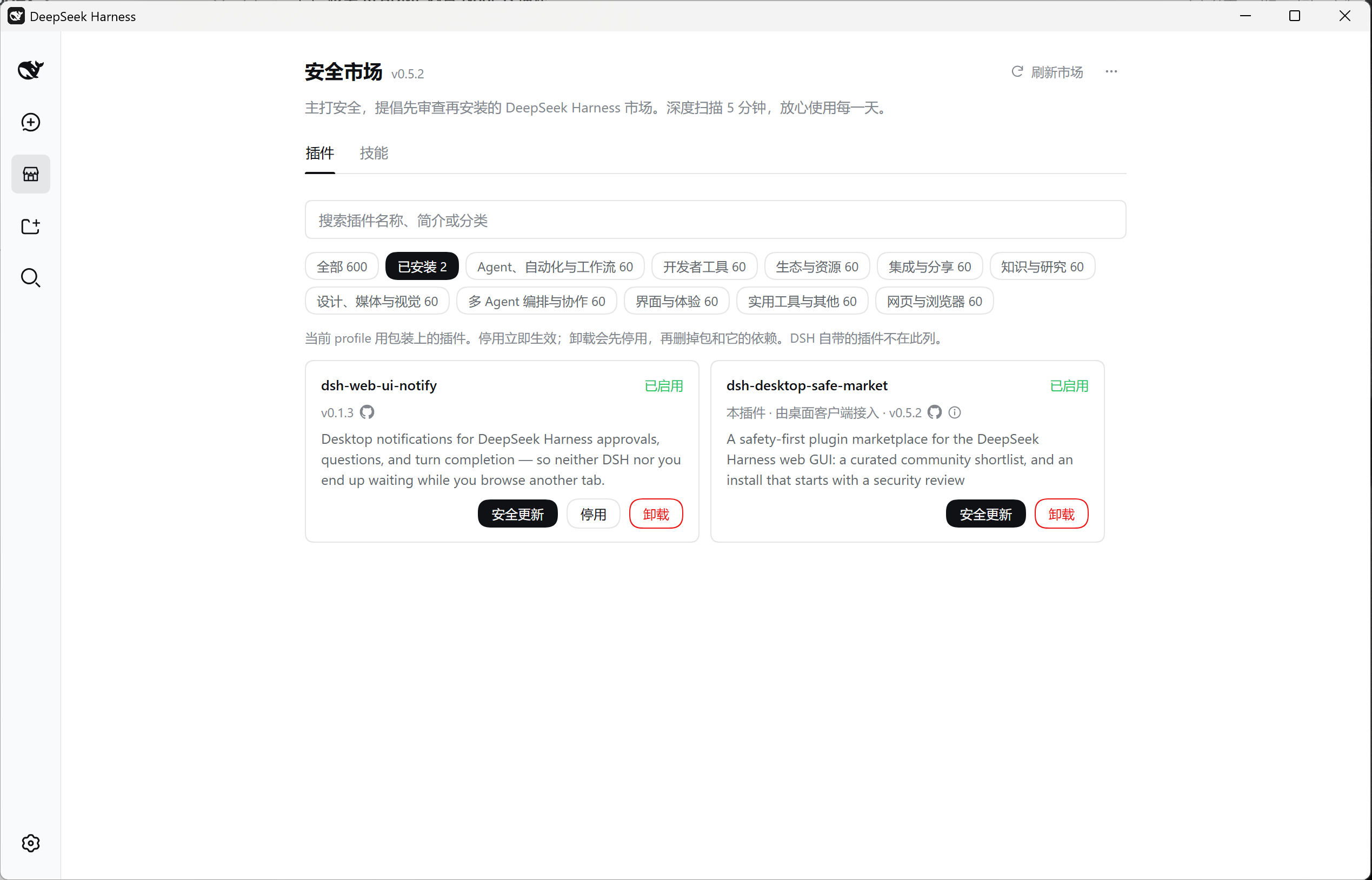Click '本插件 · 由桌面客户端接入 · v0.5.2' text
This screenshot has width=1372, height=880.
coord(824,412)
